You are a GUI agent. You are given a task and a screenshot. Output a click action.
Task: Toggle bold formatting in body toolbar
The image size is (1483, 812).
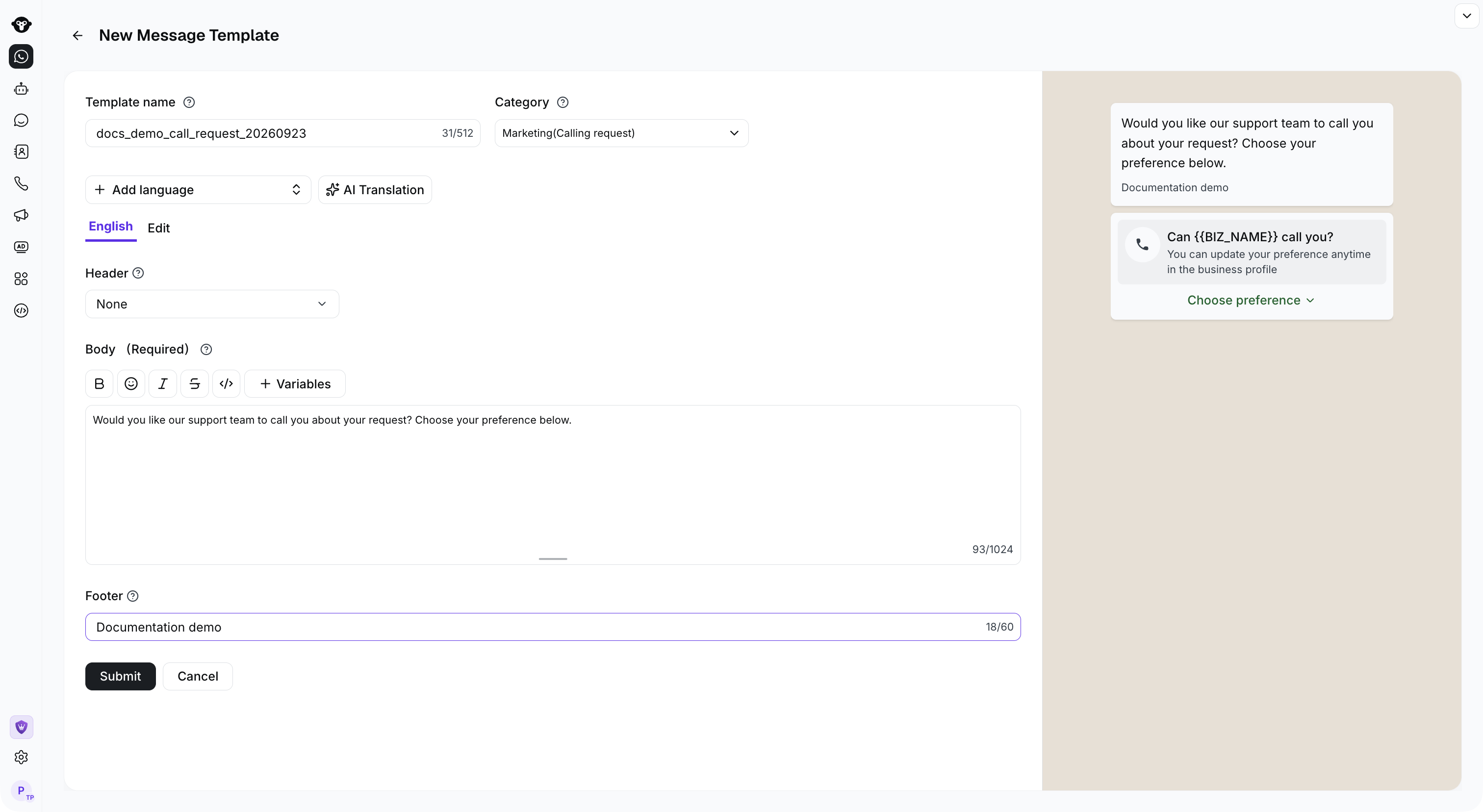99,384
